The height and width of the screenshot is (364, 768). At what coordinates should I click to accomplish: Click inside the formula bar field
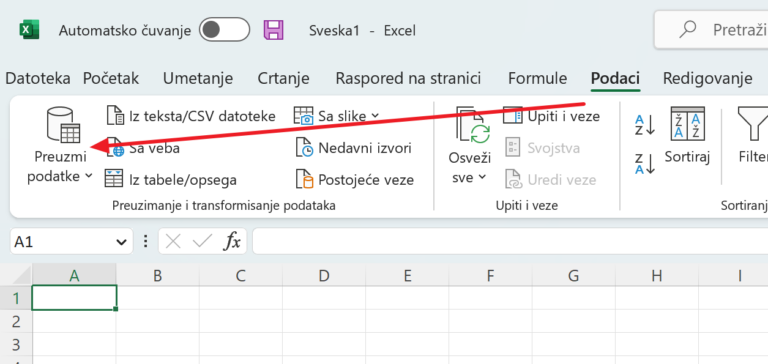(x=510, y=242)
